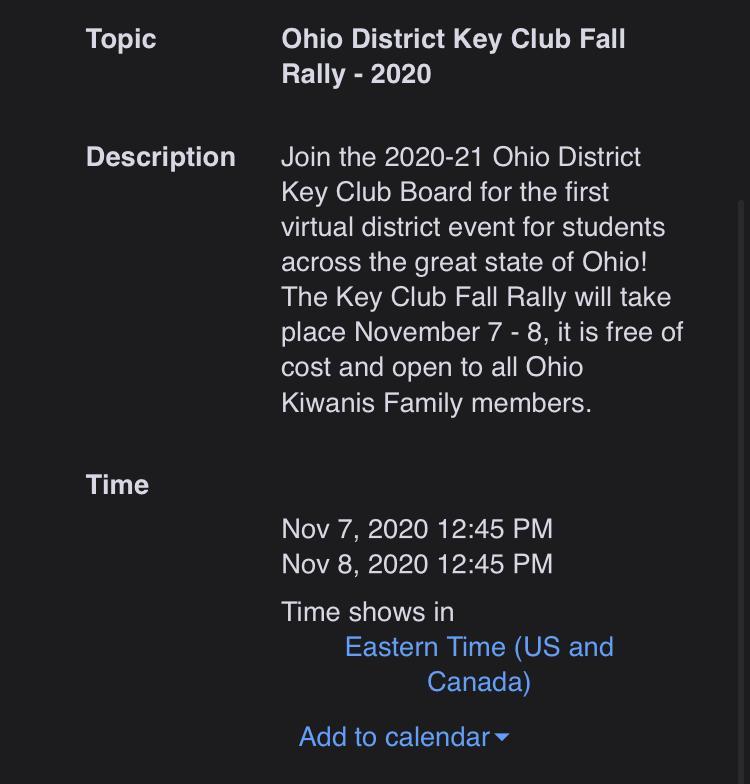Click the Topic field label
Screen dimensions: 750x784
[121, 39]
